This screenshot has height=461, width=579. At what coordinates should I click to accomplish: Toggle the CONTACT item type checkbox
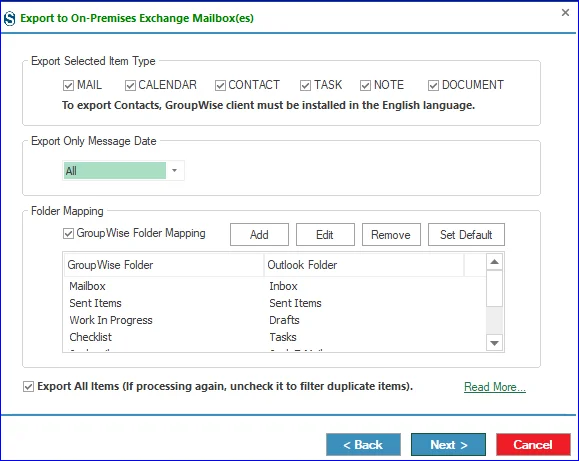click(220, 85)
